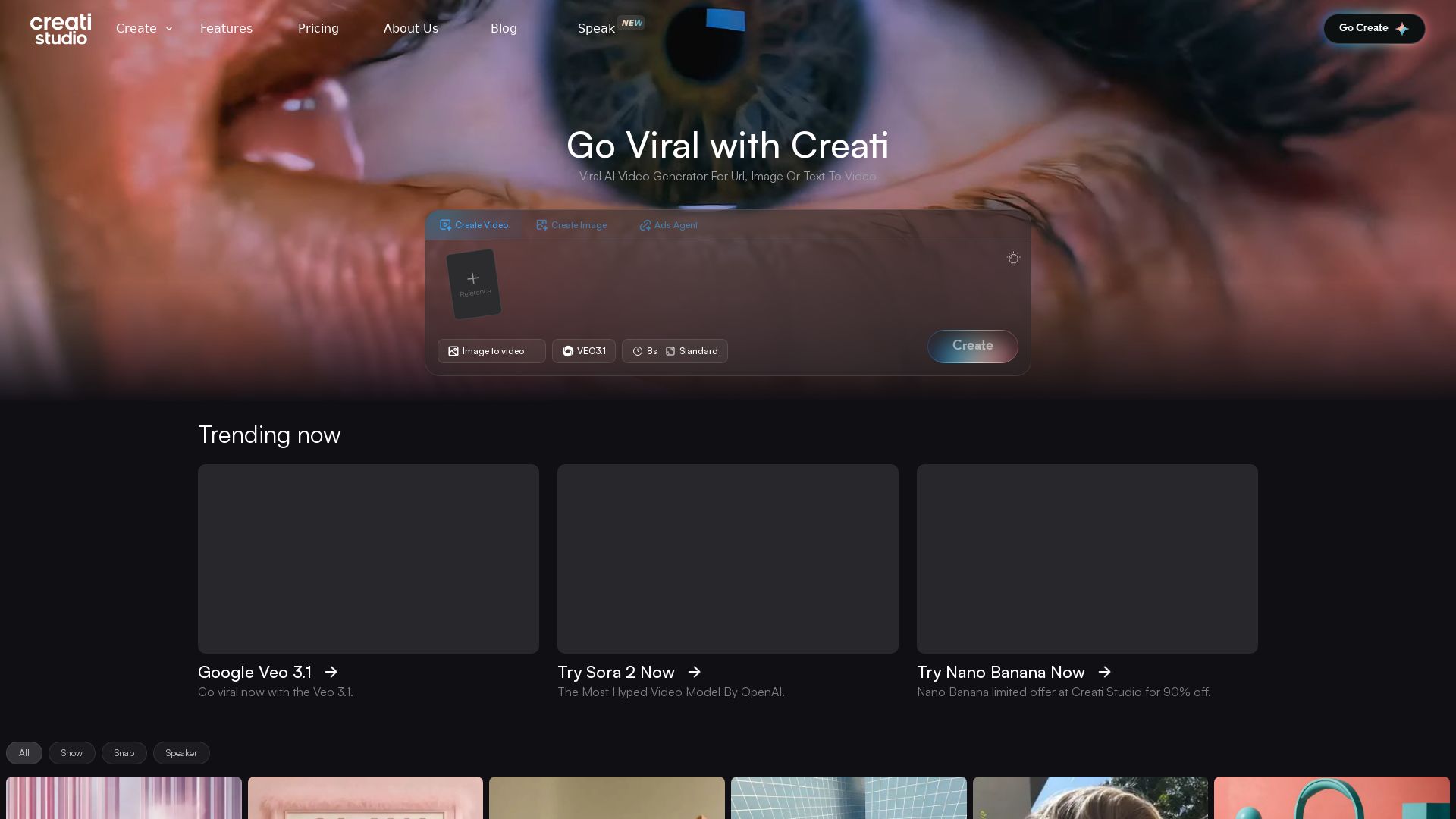Screen dimensions: 1456x819
Task: Open the Image to video mode selector
Action: (491, 351)
